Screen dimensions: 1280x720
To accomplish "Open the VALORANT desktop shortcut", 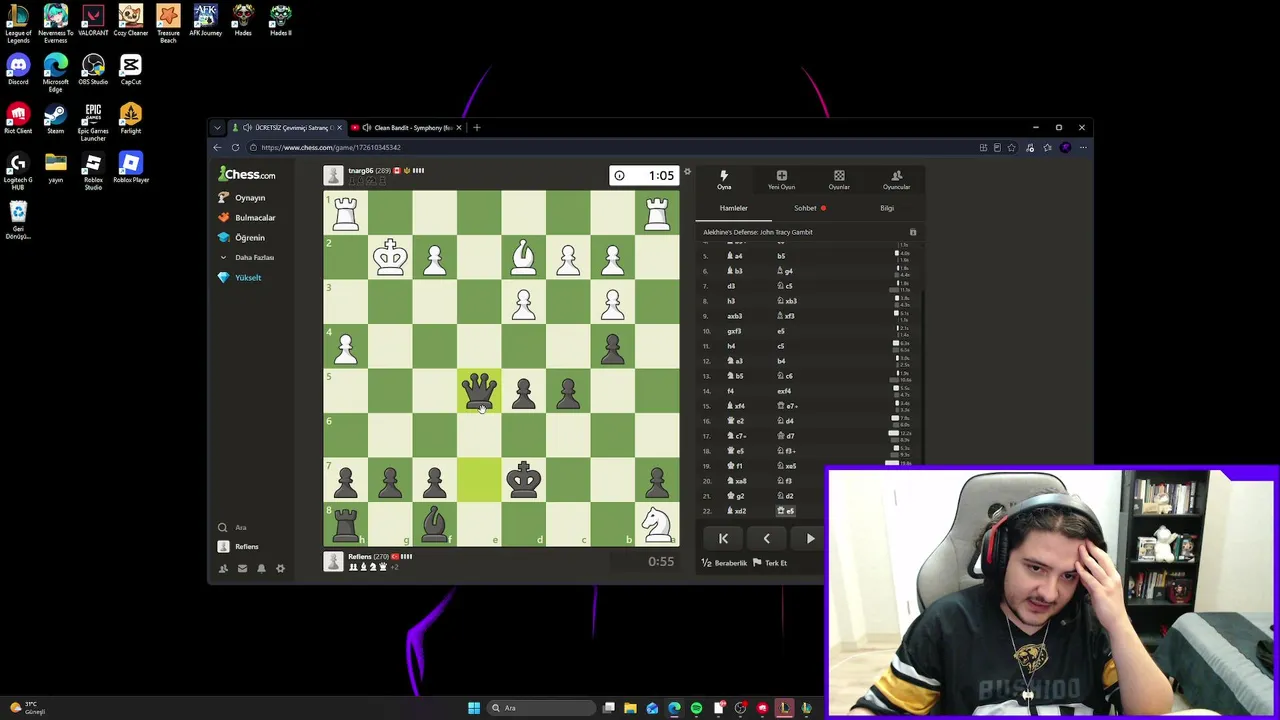I will (x=93, y=21).
